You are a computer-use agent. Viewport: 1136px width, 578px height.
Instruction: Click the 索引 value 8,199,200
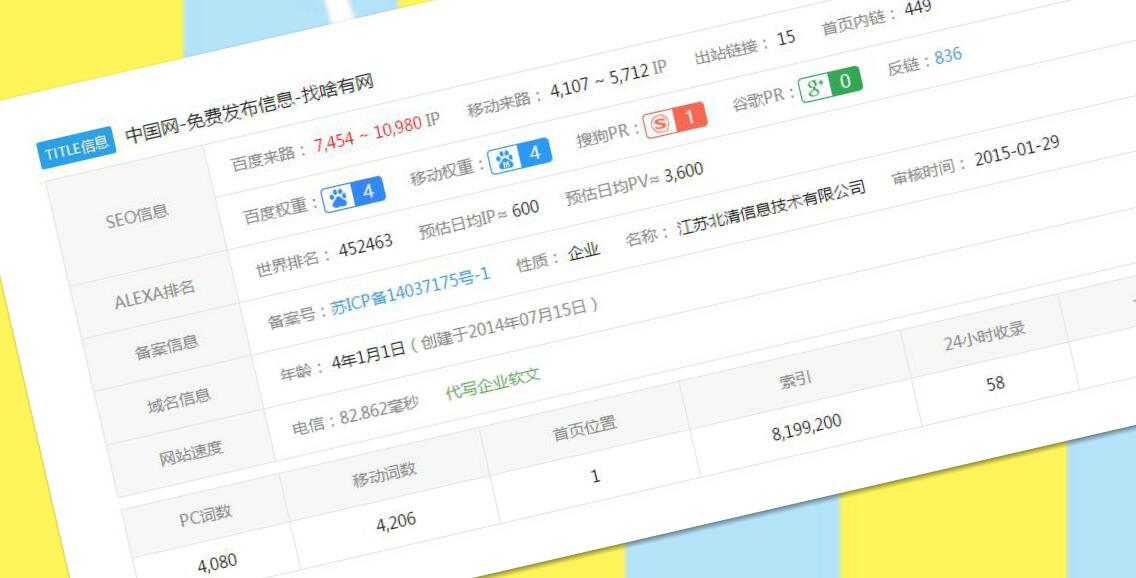pyautogui.click(x=807, y=429)
